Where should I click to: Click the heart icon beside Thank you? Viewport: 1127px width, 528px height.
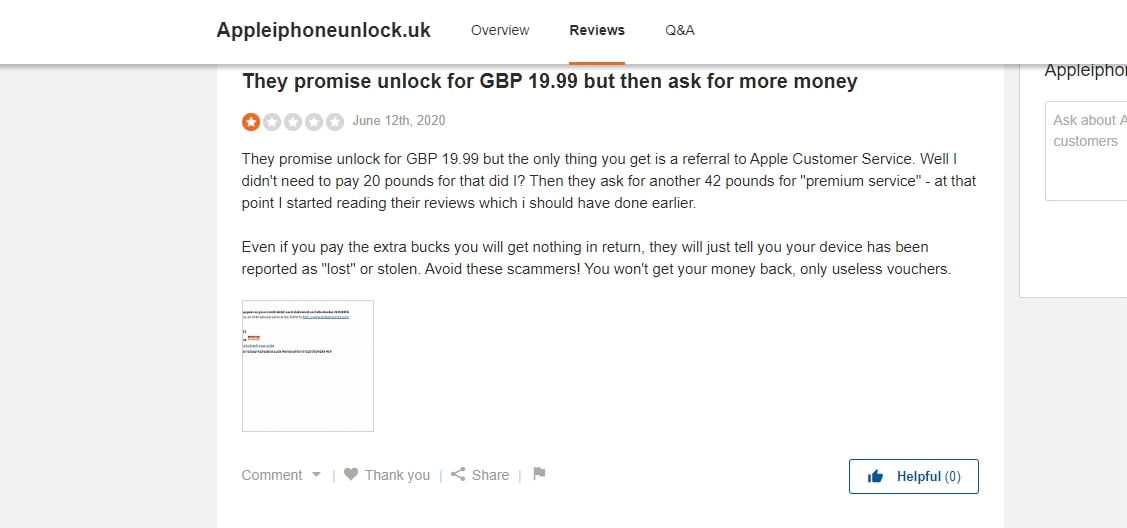tap(351, 475)
